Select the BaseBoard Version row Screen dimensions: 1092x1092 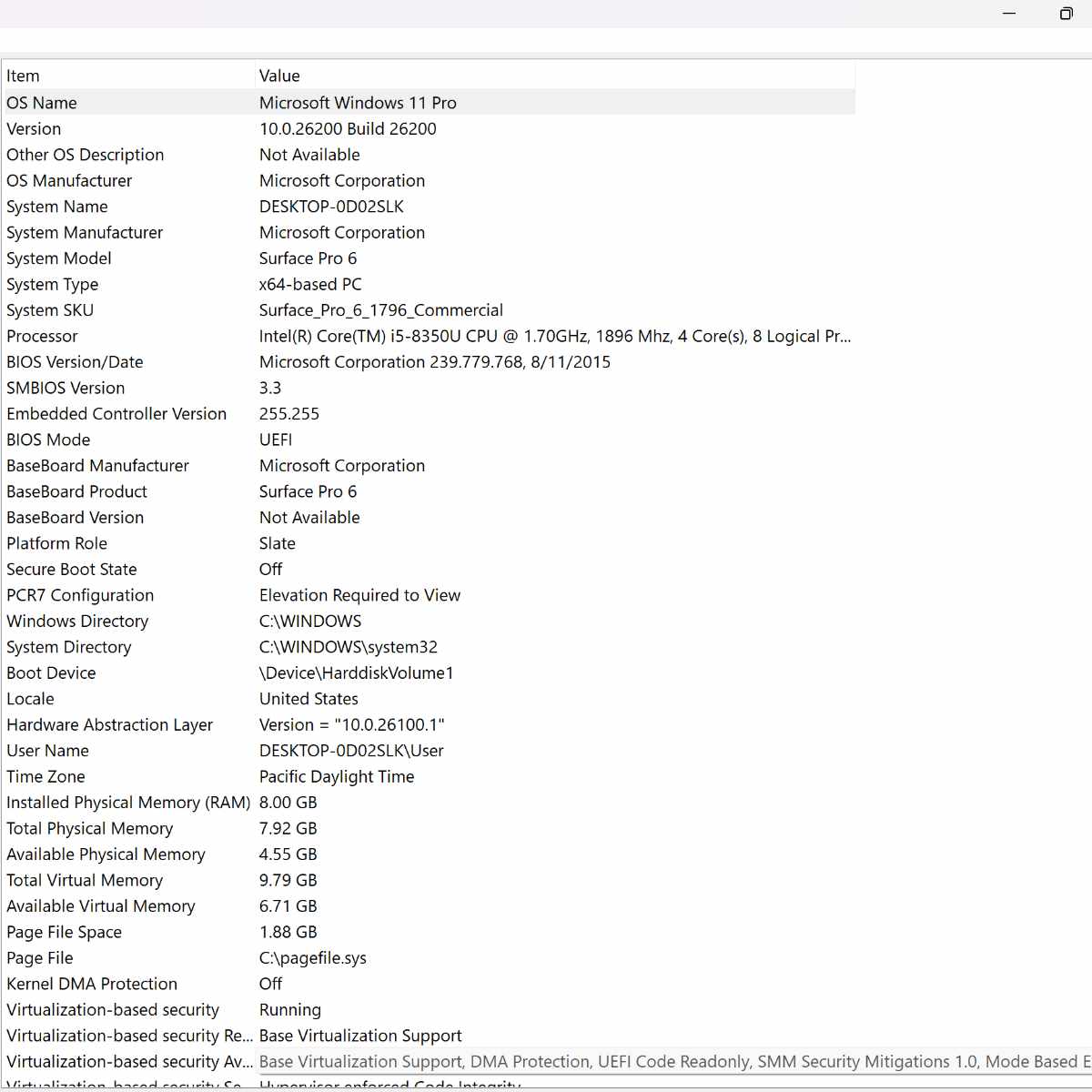(429, 518)
